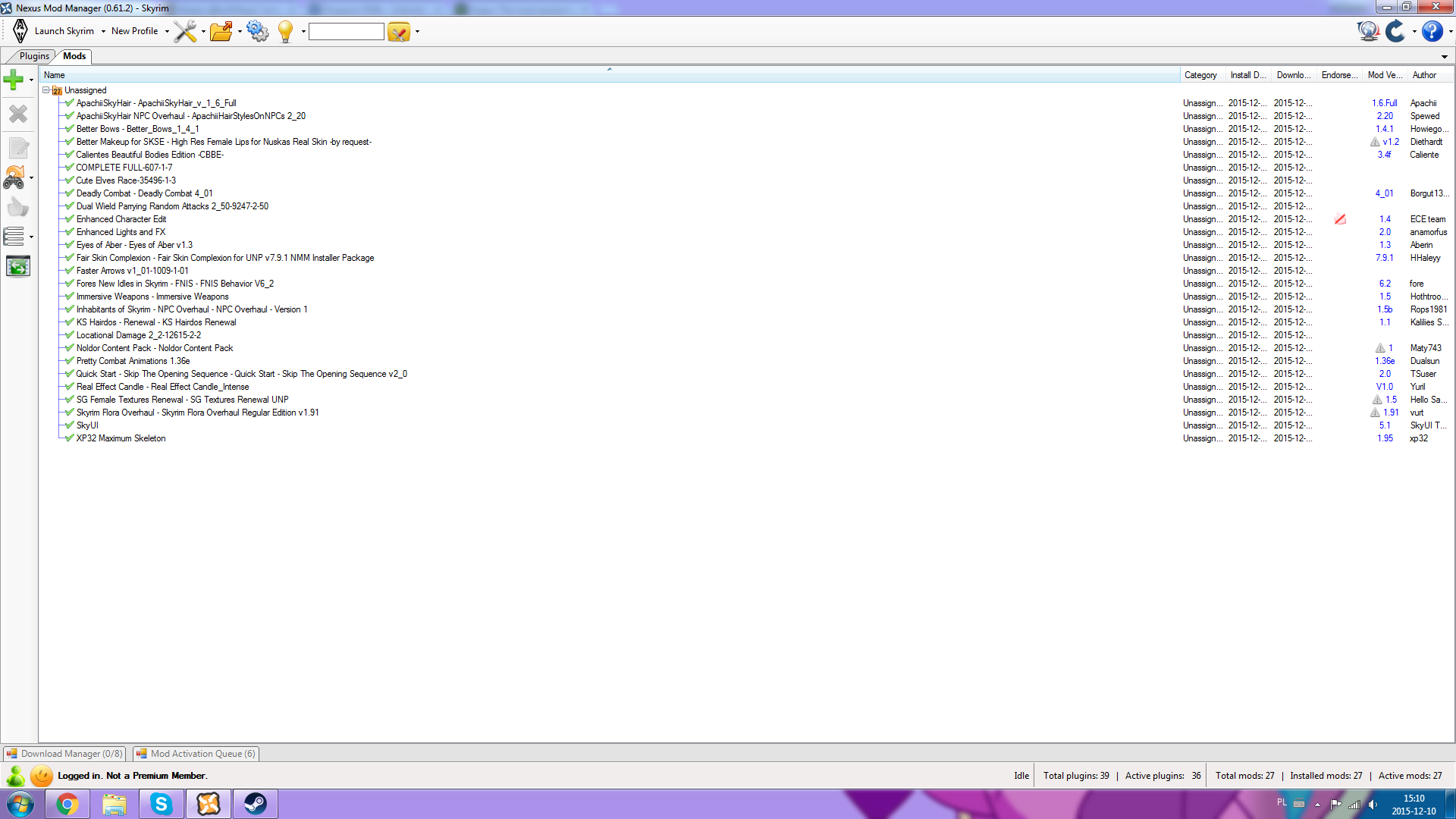Screen dimensions: 1456x819
Task: Click the taskbar volume speaker icon
Action: (x=1373, y=805)
